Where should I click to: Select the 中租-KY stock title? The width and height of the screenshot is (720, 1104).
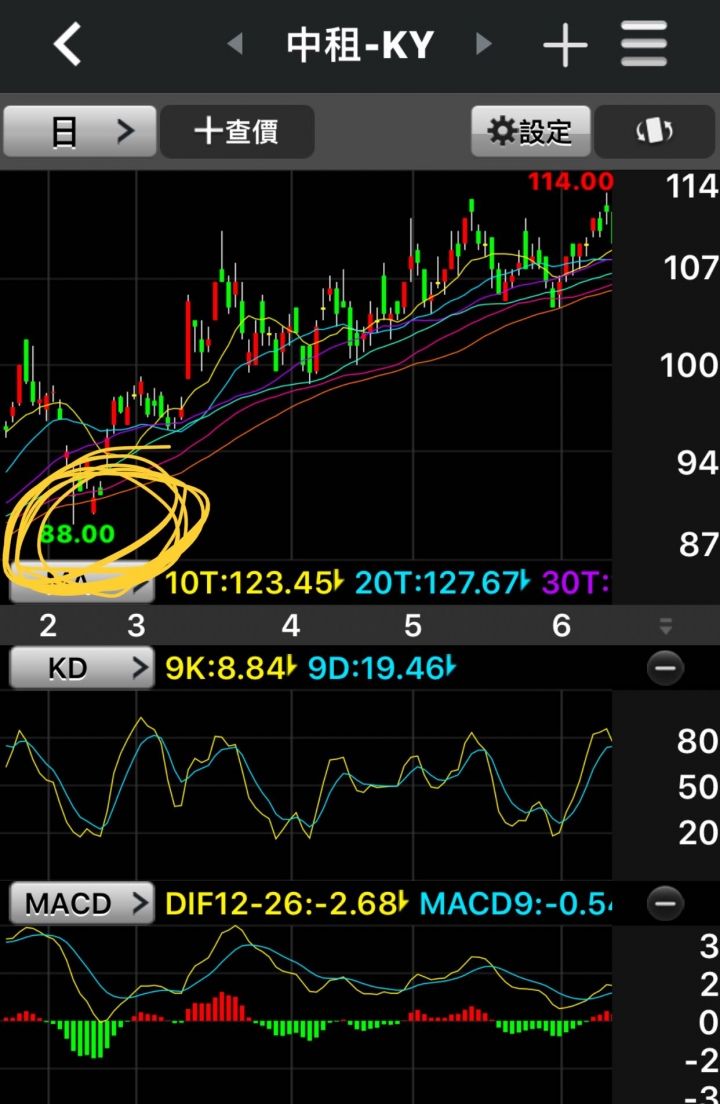360,45
